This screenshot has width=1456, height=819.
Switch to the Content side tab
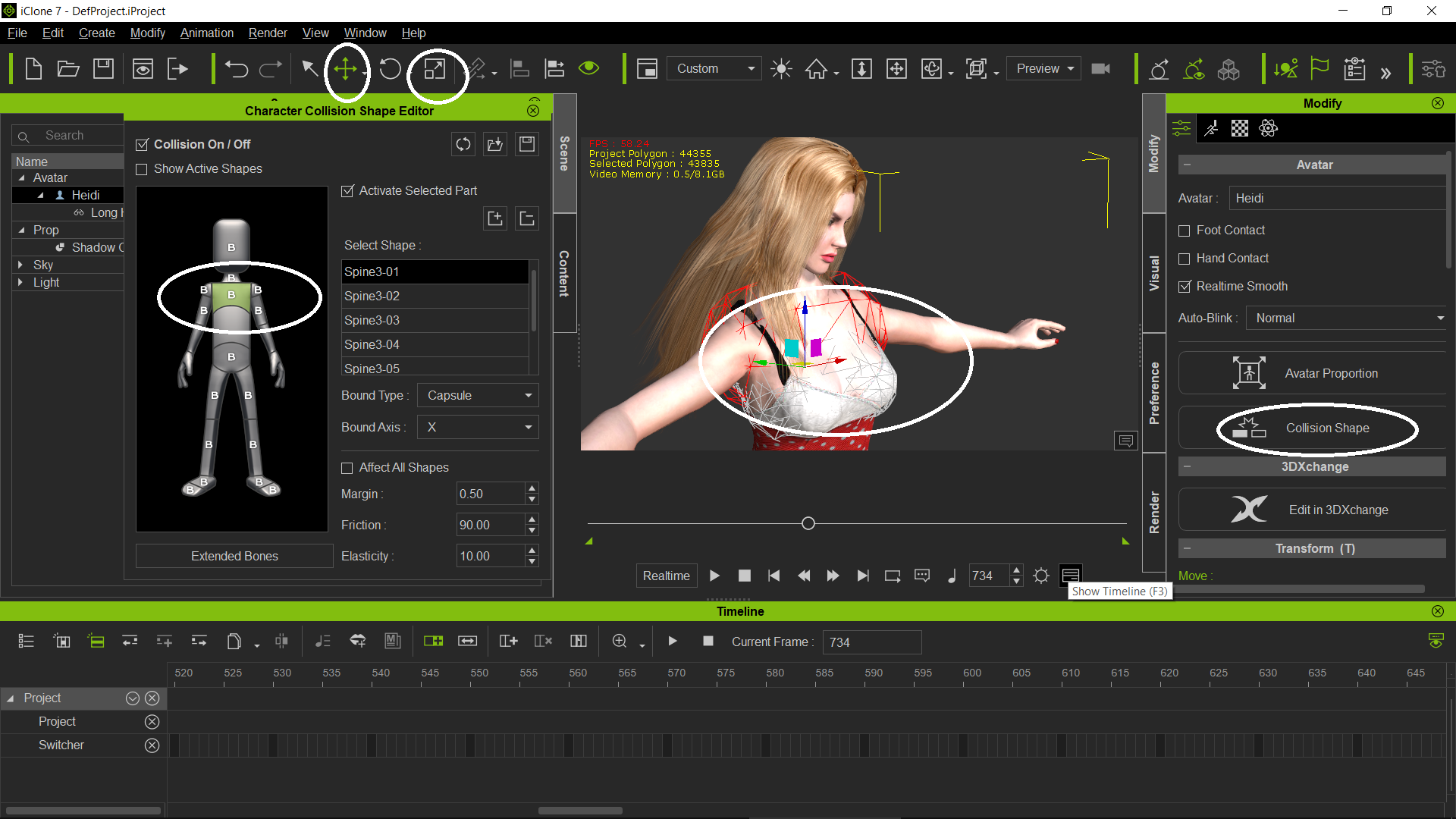564,273
